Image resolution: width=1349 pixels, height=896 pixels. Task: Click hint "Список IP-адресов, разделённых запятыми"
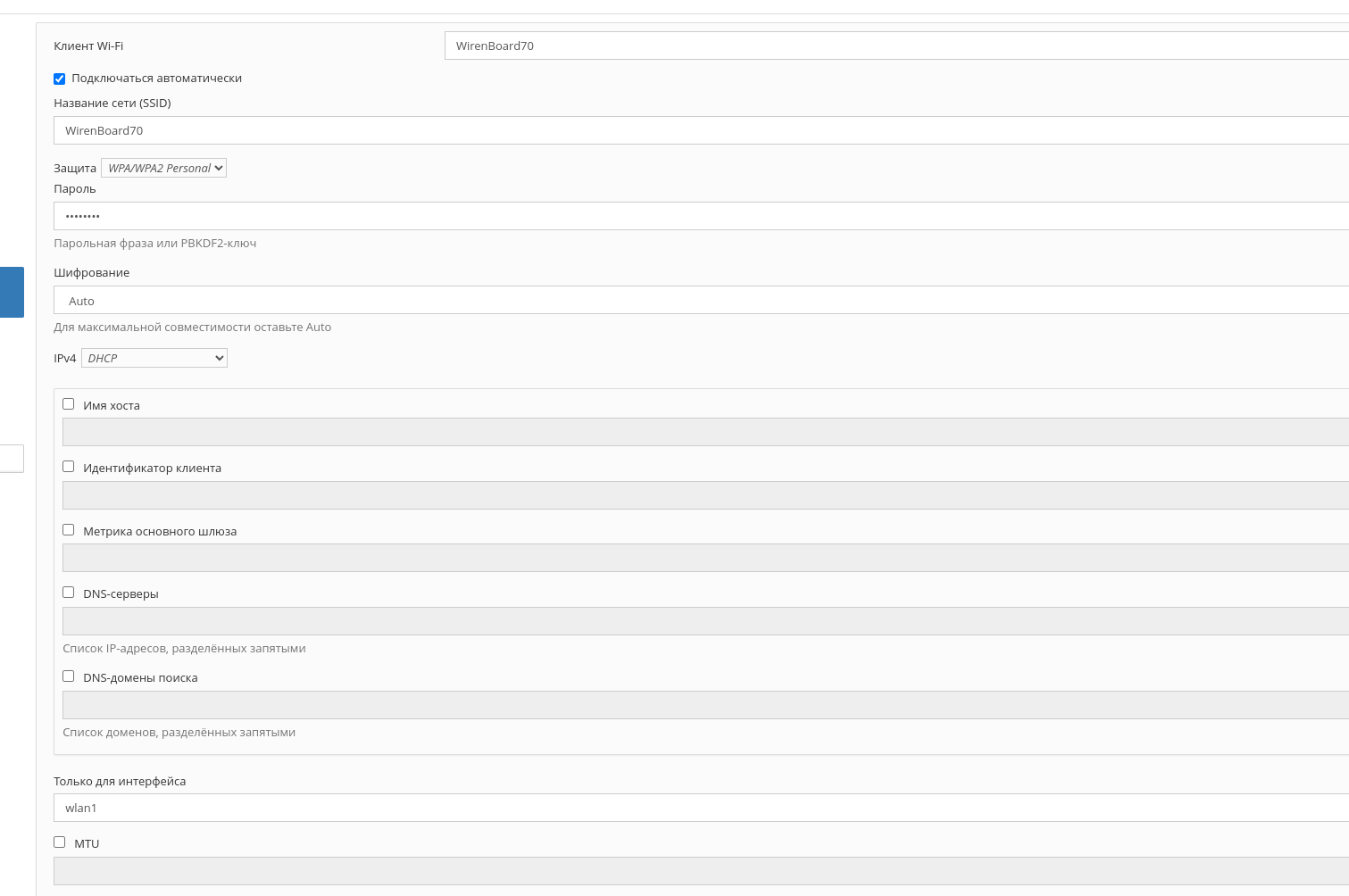(185, 648)
